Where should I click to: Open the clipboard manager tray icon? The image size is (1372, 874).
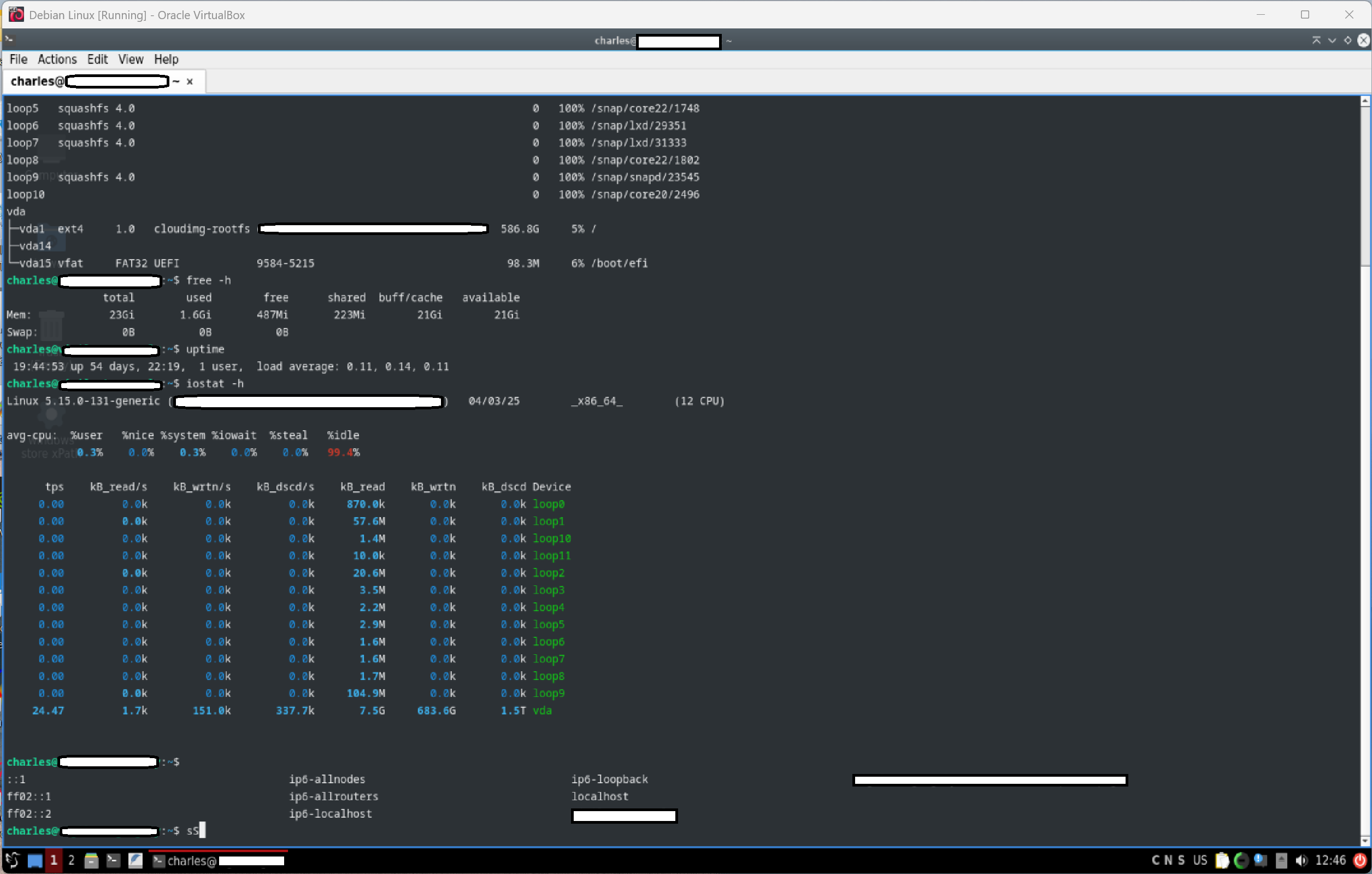pos(1222,860)
